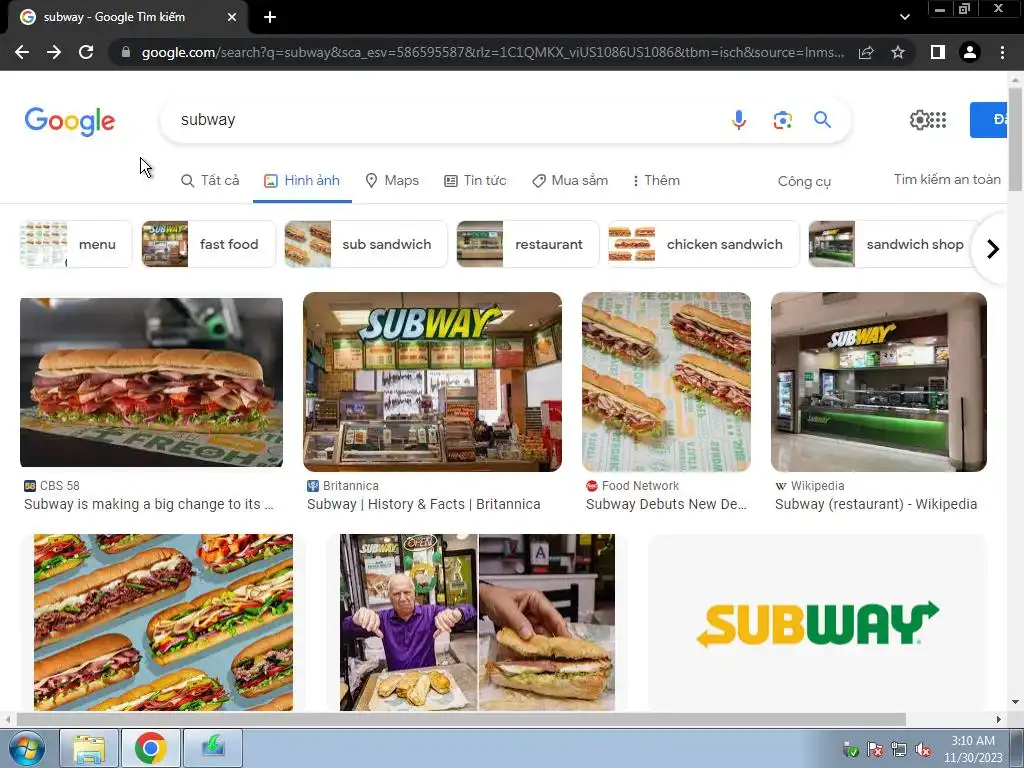
Task: Open Công cụ tools
Action: pos(804,182)
